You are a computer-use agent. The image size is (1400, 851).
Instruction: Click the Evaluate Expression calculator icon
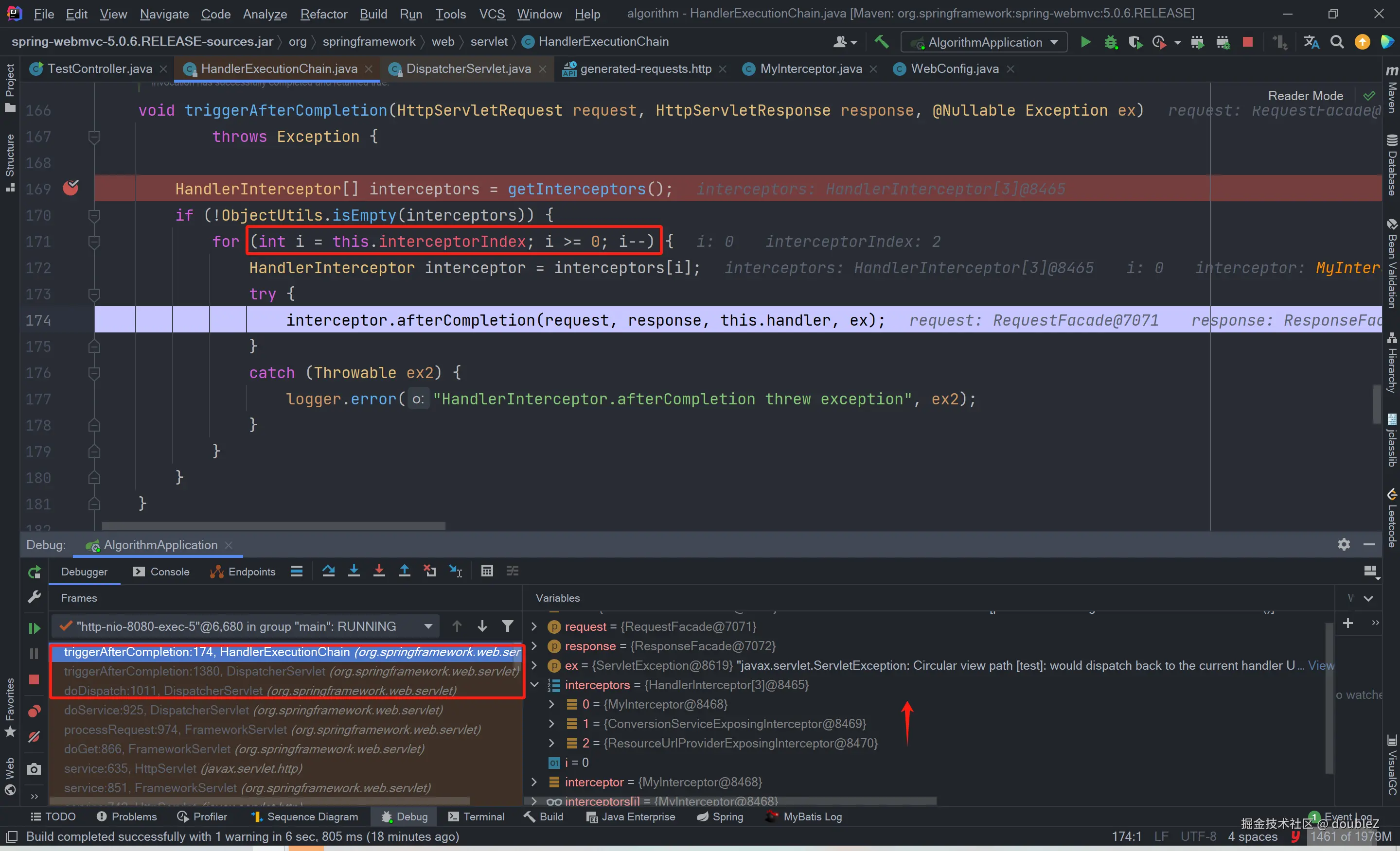487,571
